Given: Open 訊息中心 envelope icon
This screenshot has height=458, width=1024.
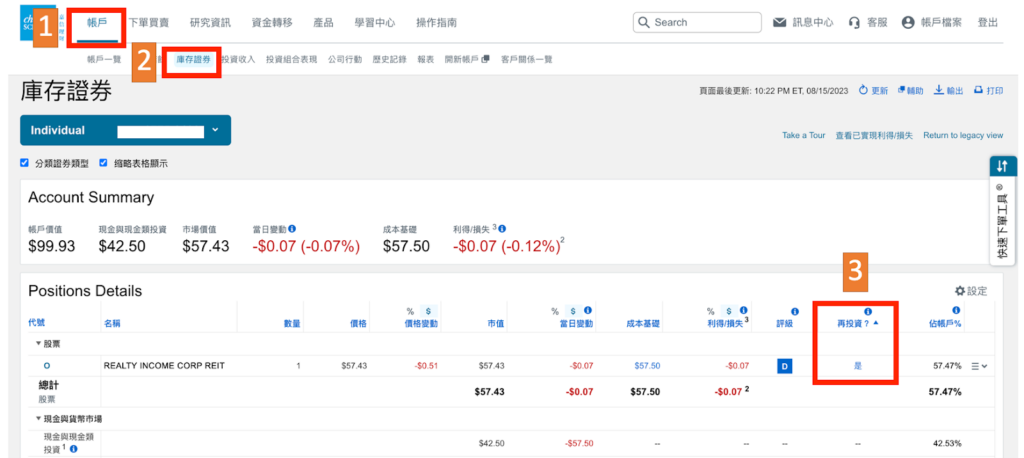Looking at the screenshot, I should 779,22.
